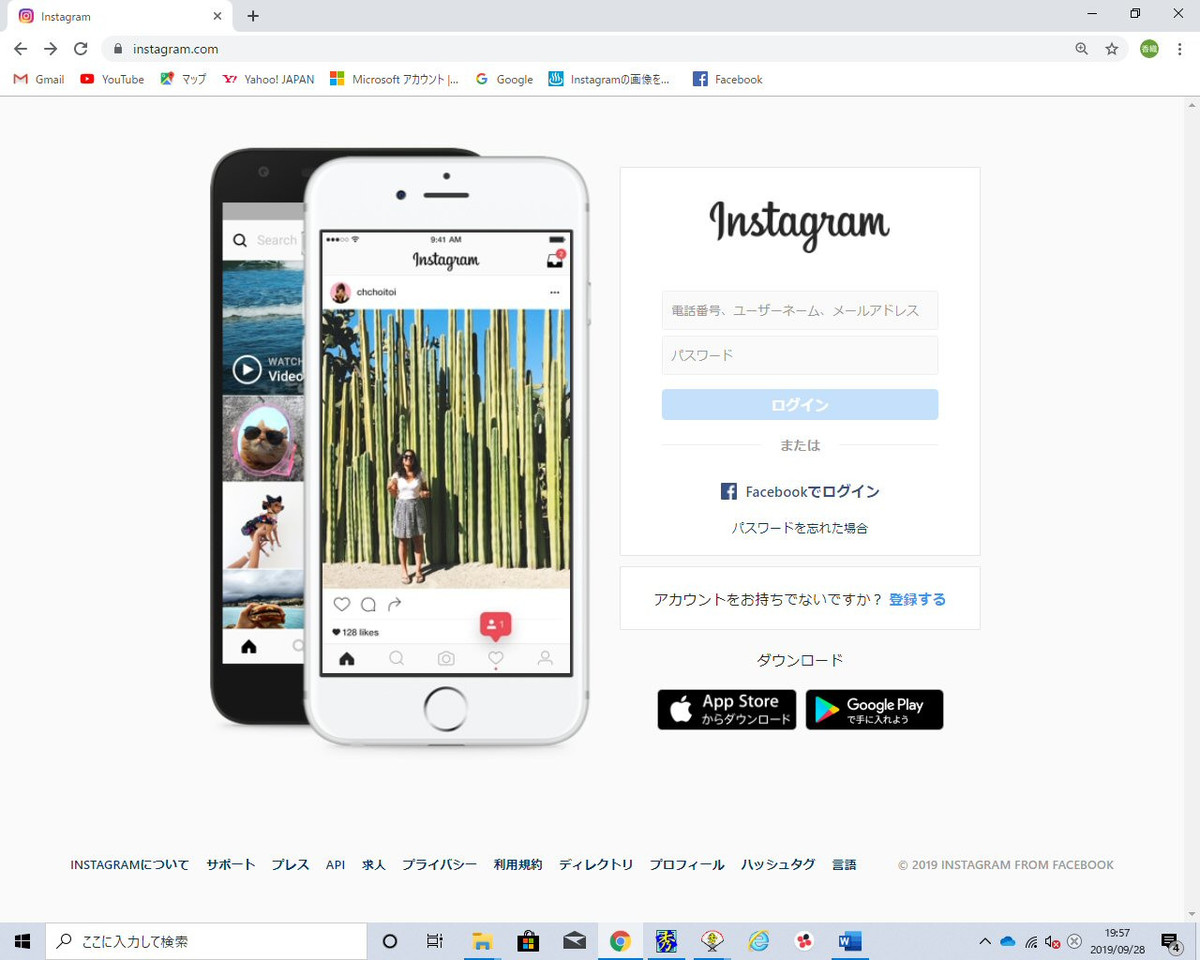Open the YouTube bookmark
This screenshot has width=1200, height=960.
coord(112,79)
